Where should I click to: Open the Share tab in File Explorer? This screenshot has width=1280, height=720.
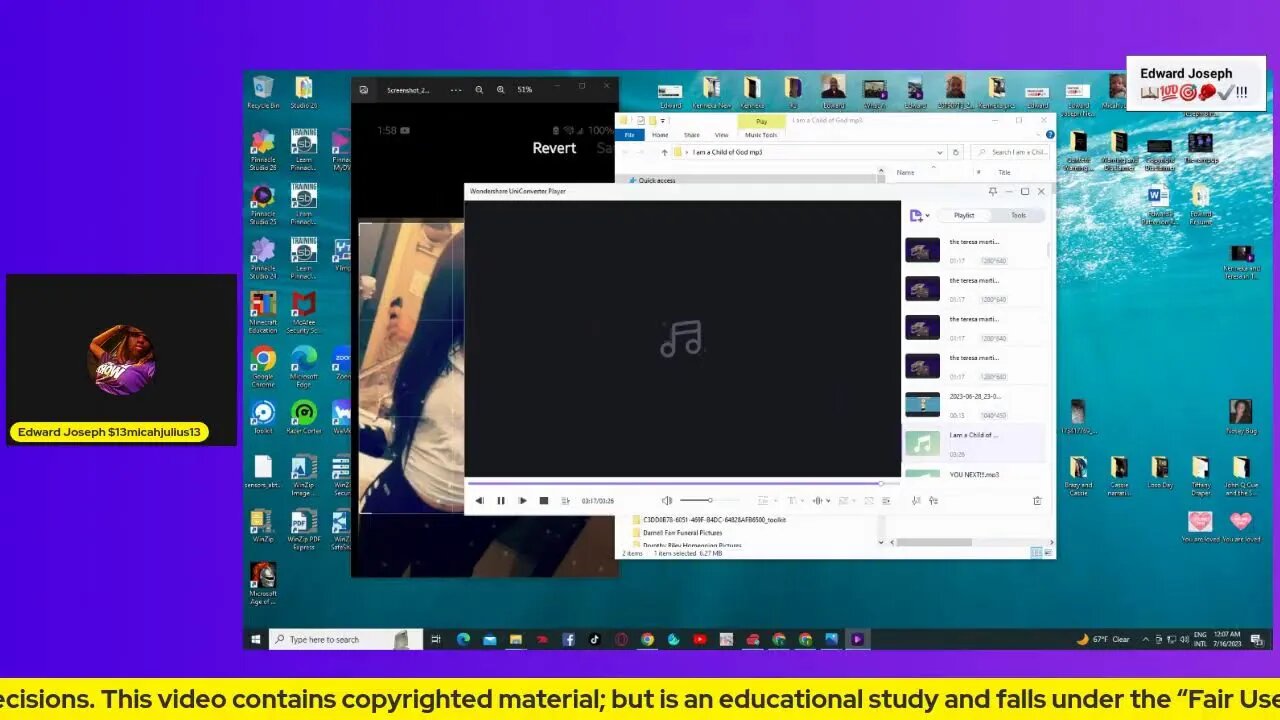point(691,135)
